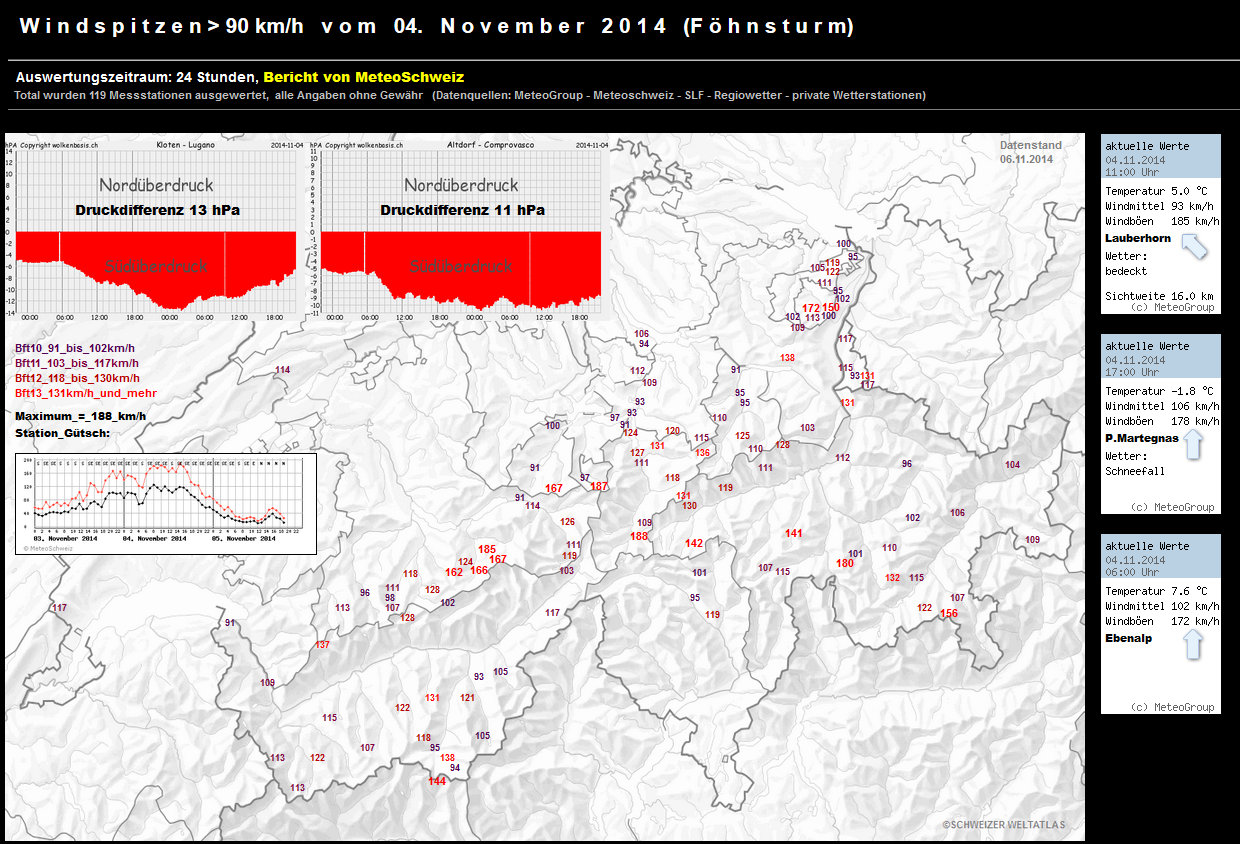Click the Windspitzen page title heading
The image size is (1240, 844).
[437, 27]
